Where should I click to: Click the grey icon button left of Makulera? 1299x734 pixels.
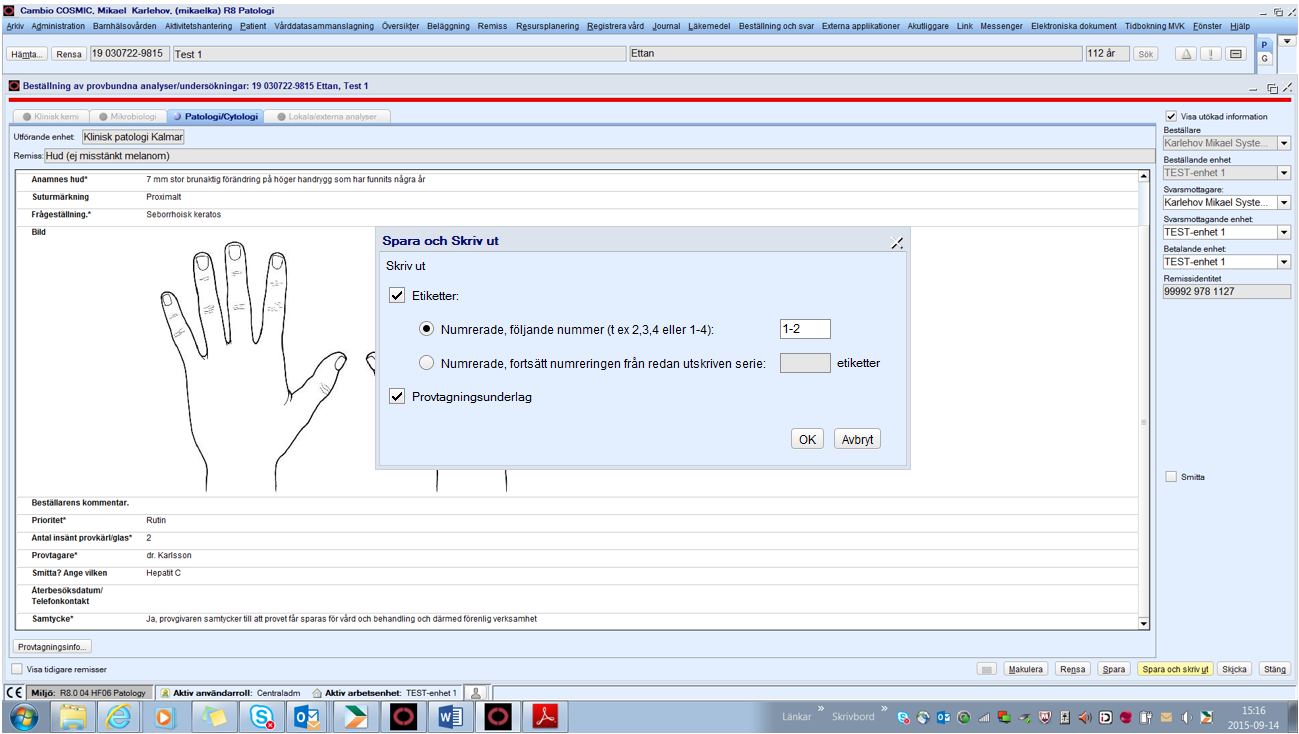pos(987,669)
